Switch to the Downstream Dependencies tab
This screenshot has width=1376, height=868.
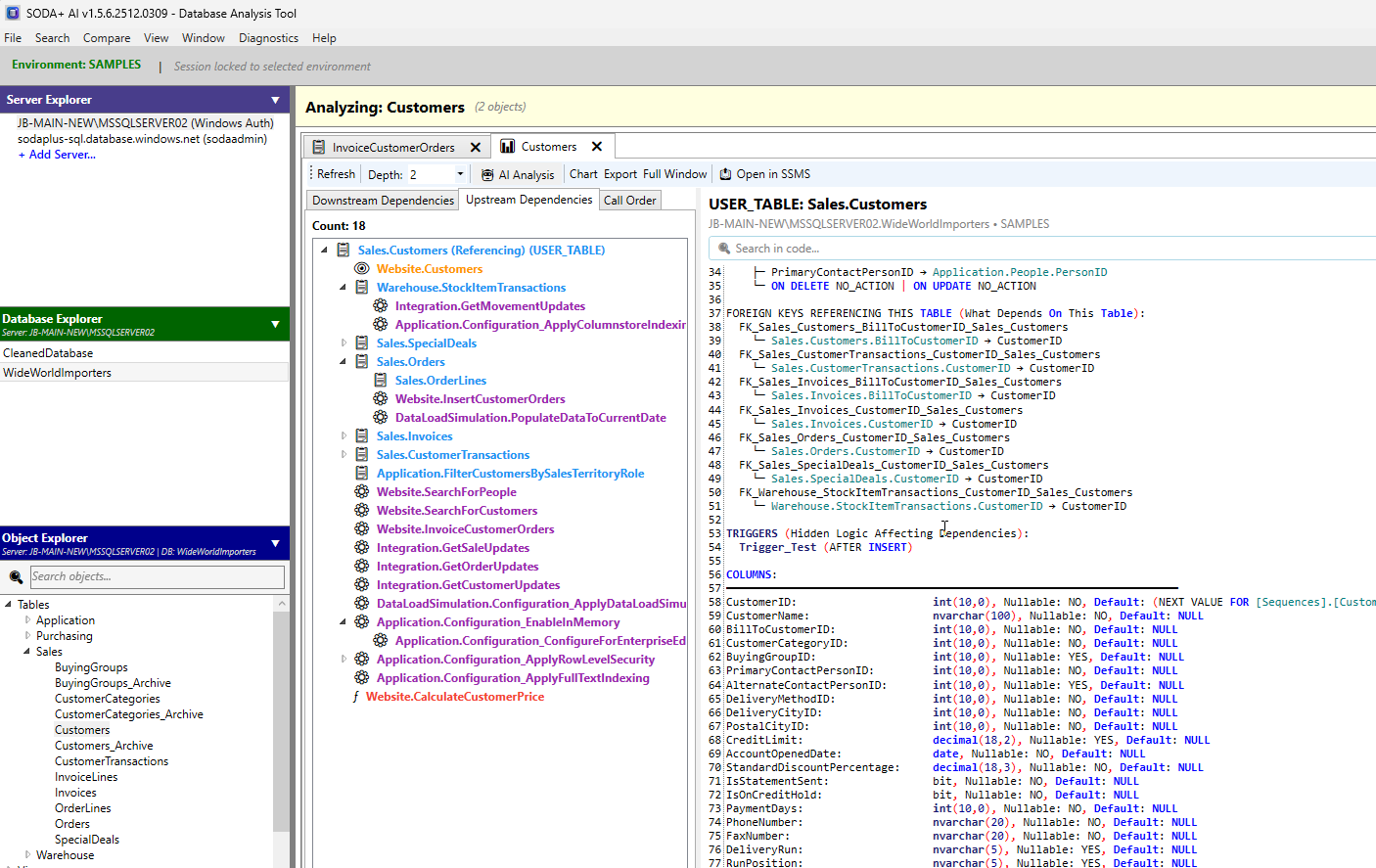click(382, 200)
